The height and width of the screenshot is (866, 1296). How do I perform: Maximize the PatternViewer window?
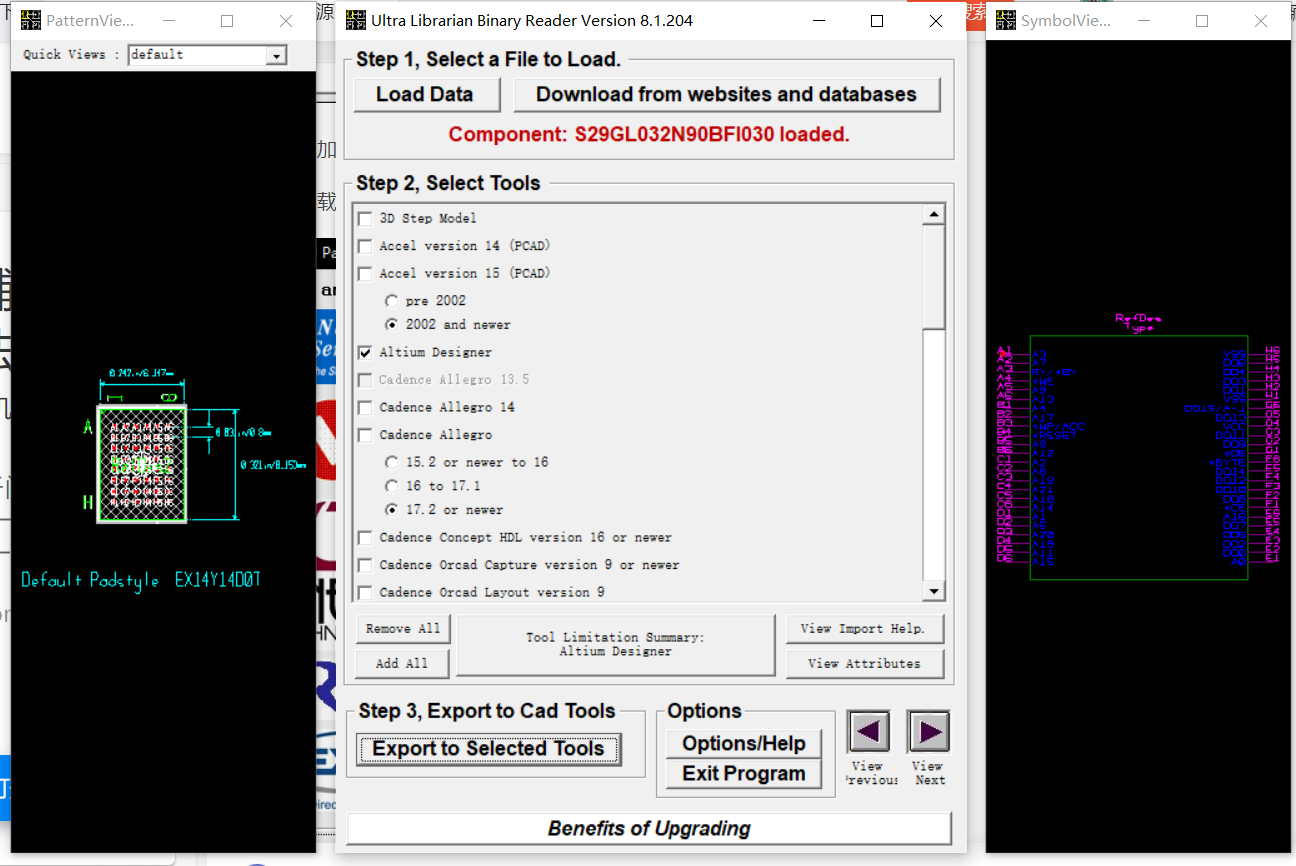[227, 21]
